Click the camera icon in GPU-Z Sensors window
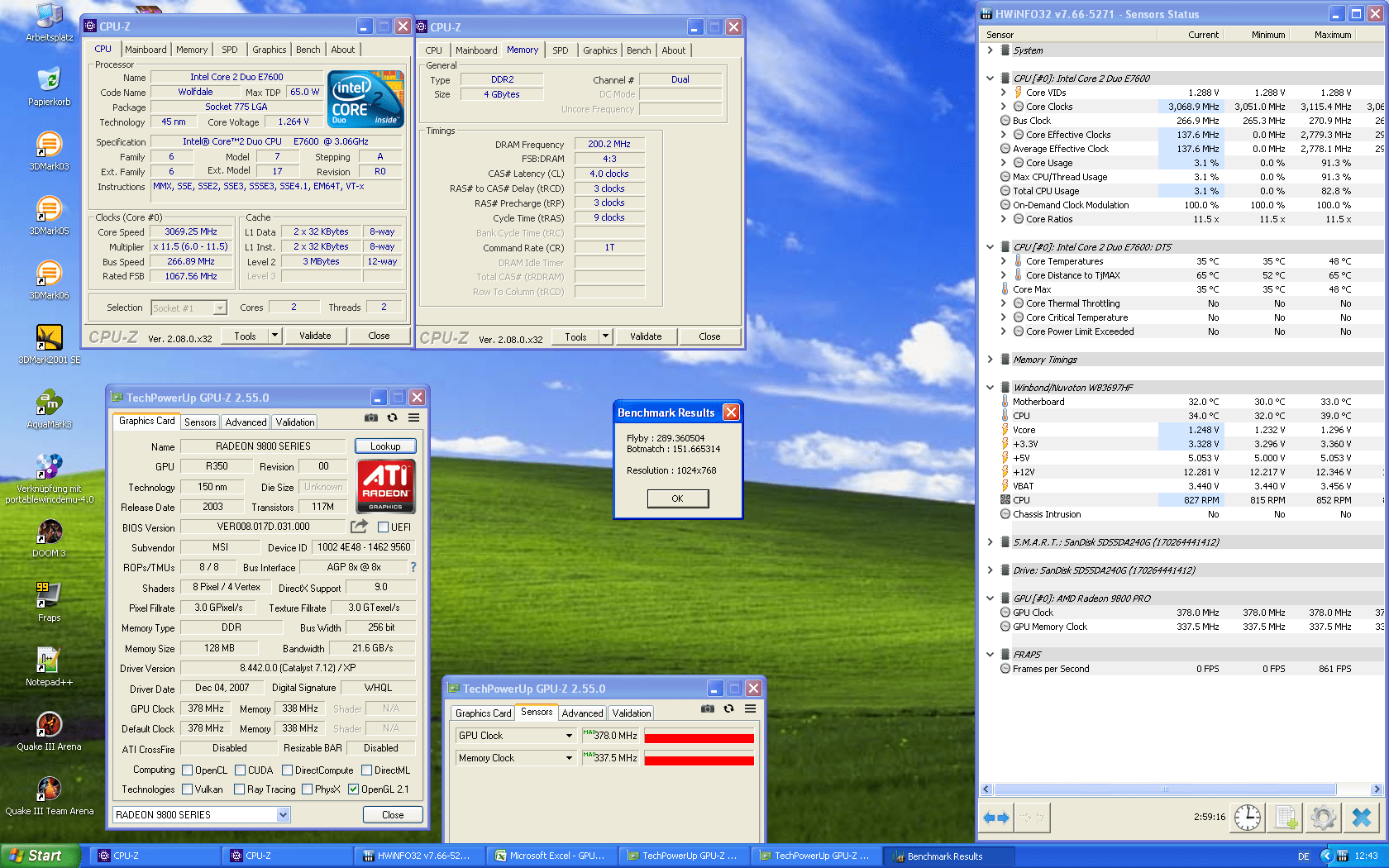Image resolution: width=1389 pixels, height=868 pixels. tap(708, 709)
